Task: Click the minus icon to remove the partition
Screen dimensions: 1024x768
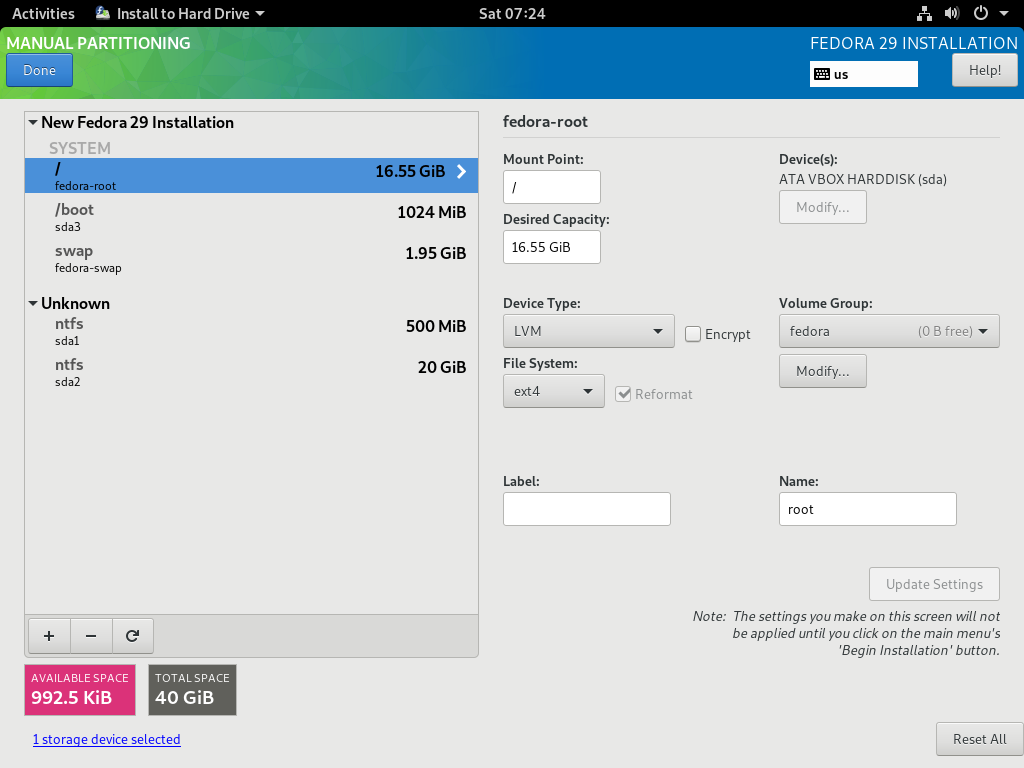Action: coord(91,635)
